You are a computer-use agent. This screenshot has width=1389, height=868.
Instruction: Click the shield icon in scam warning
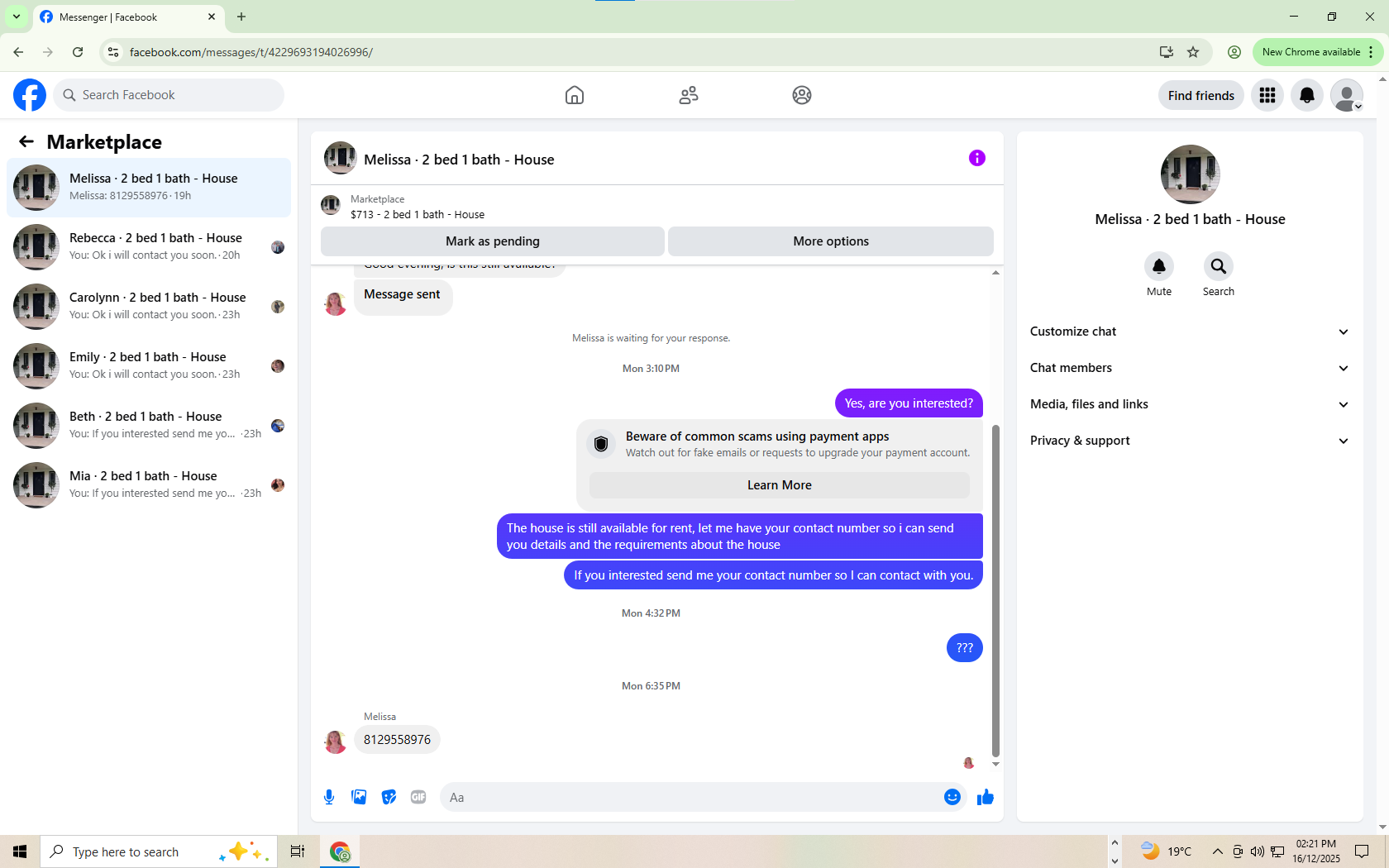[x=601, y=444]
